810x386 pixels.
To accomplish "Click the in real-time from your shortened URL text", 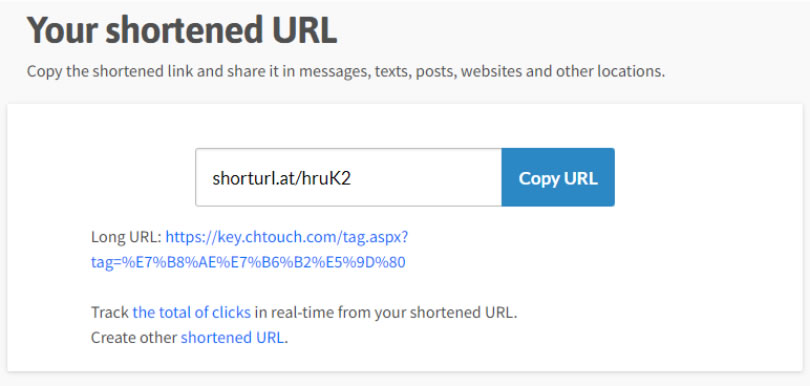I will click(x=386, y=313).
